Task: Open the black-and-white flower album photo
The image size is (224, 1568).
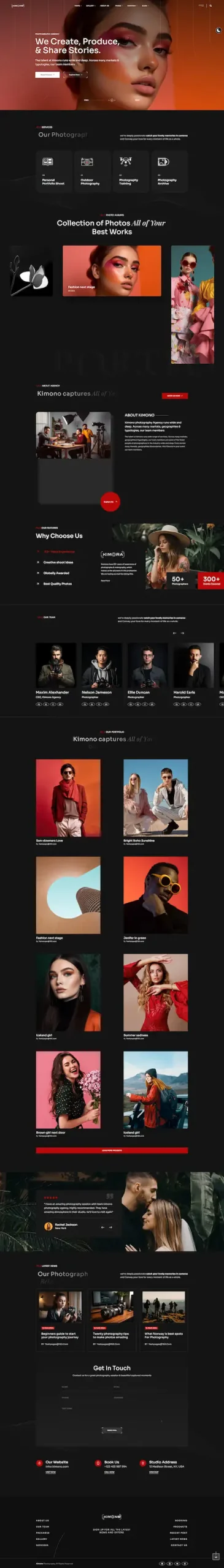Action: [31, 271]
